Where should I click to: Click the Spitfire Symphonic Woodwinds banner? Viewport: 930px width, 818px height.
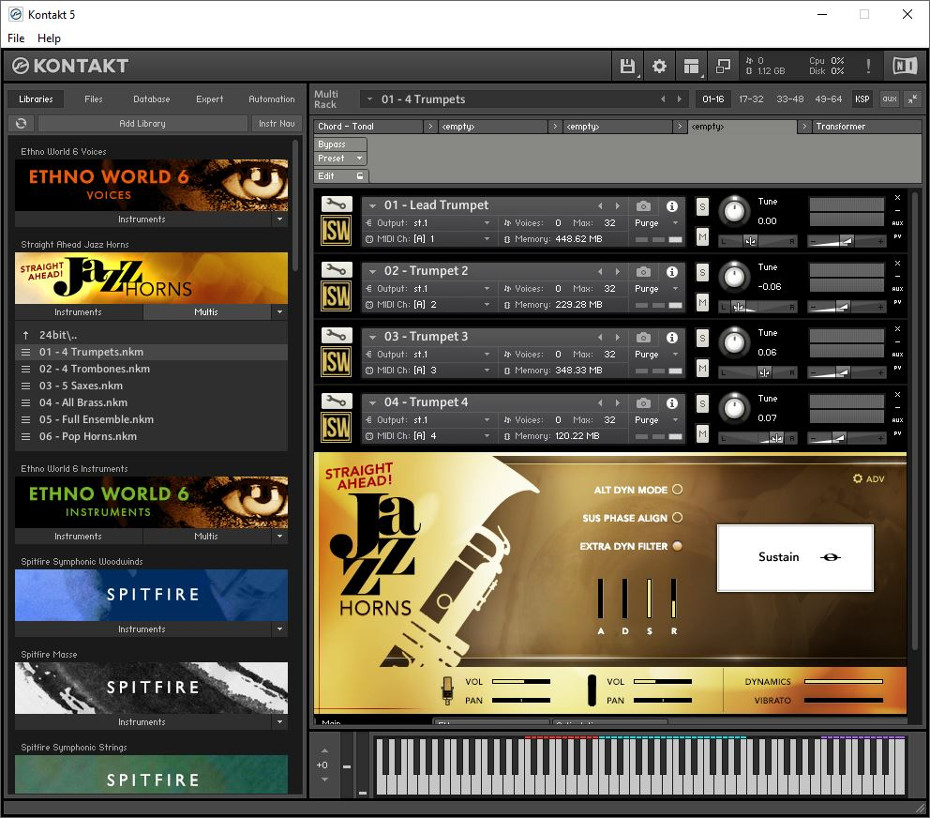[151, 595]
